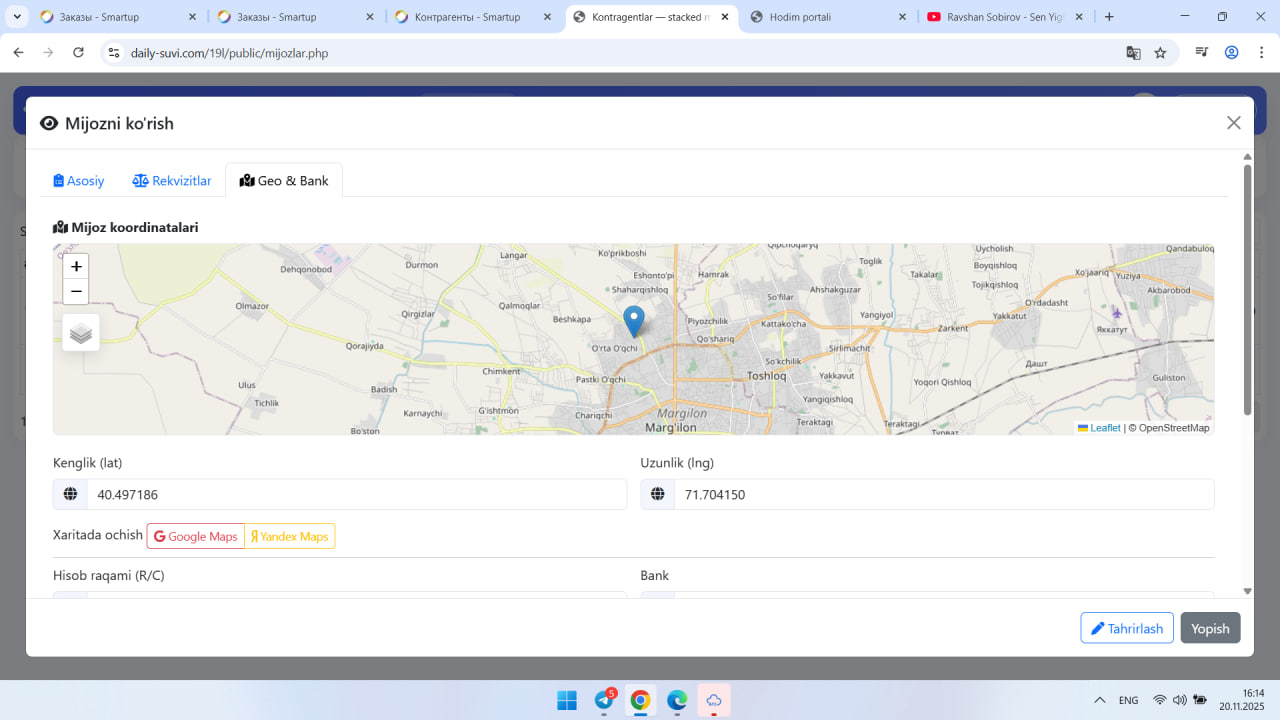
Task: Open location in Google Maps
Action: point(196,537)
